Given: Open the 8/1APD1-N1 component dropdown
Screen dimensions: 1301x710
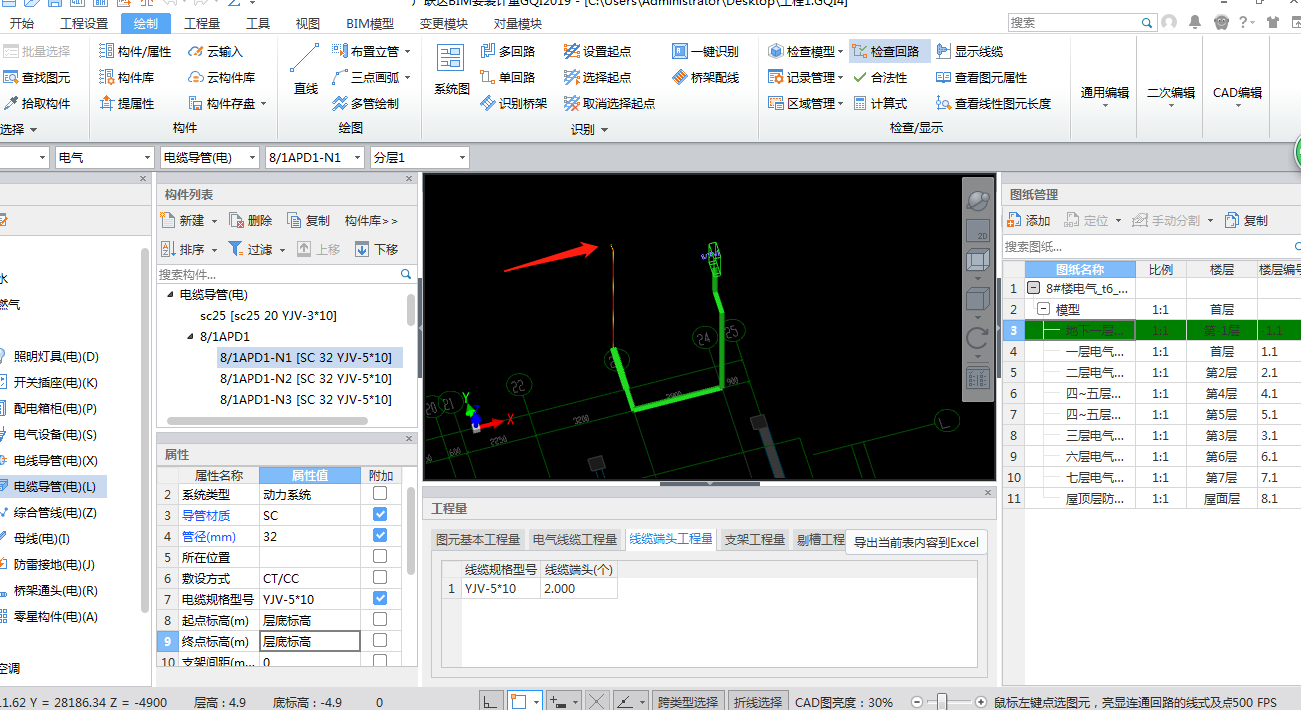Looking at the screenshot, I should 315,157.
